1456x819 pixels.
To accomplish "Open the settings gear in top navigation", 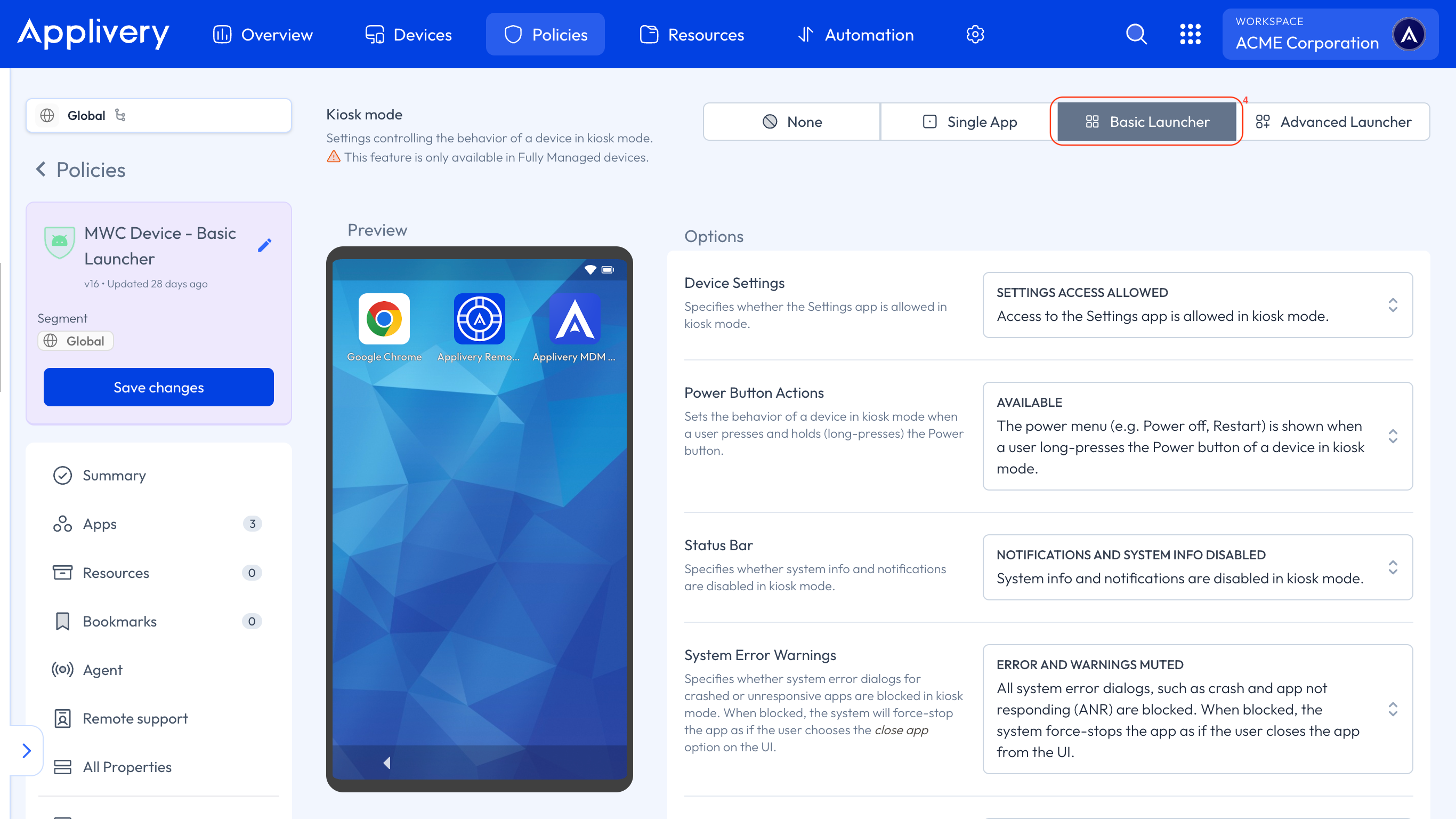I will 975,35.
